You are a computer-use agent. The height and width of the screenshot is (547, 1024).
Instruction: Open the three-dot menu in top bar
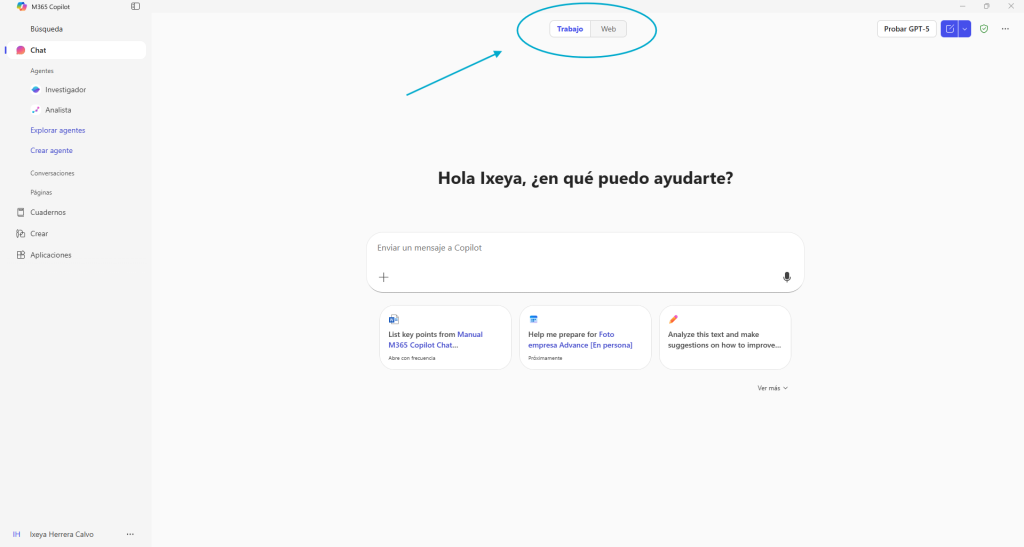click(x=1006, y=29)
